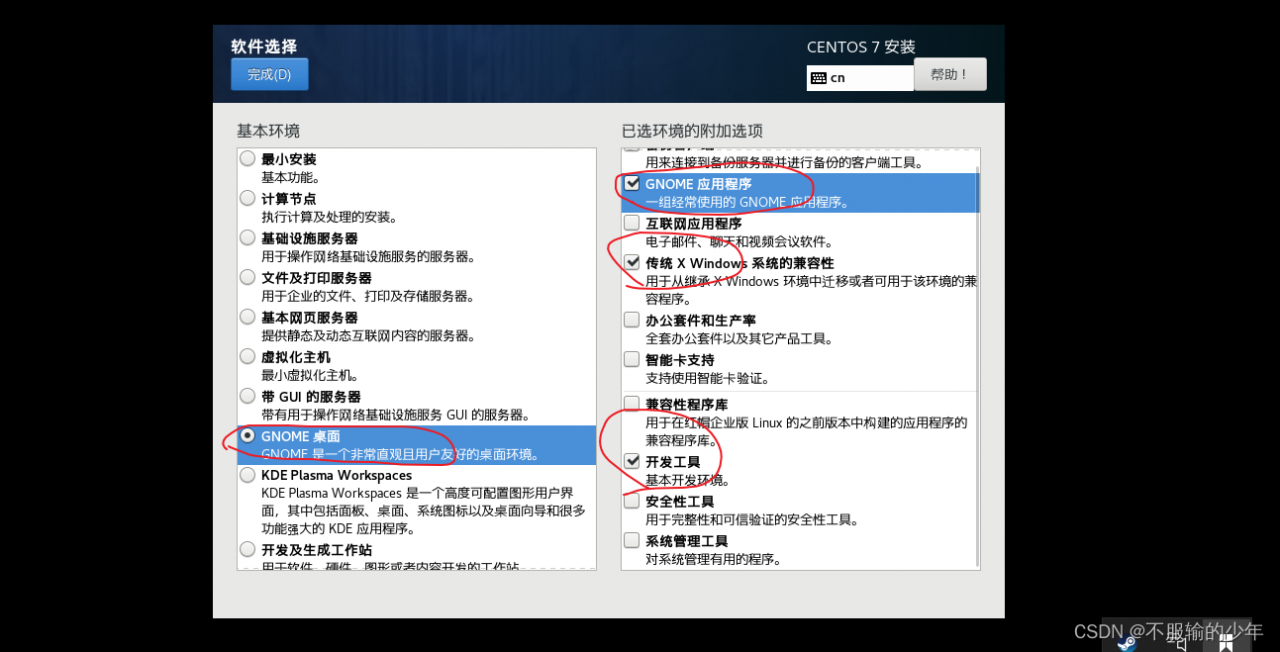Click 全套办公套件以及其它产品工具。 description

739,339
